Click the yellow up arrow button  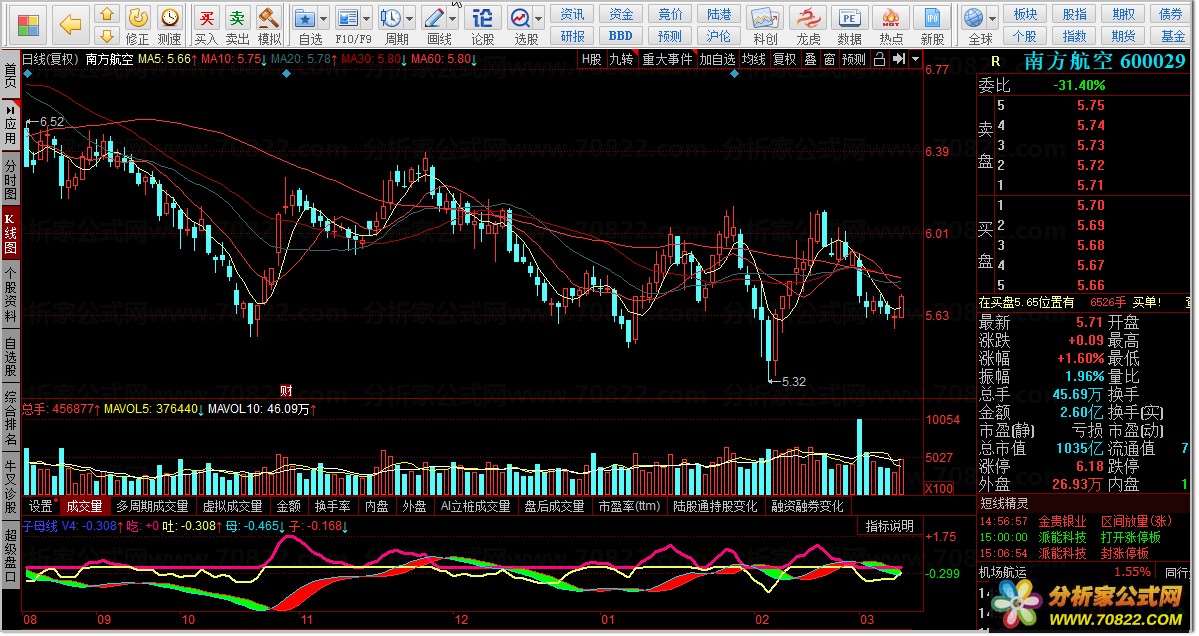tap(107, 14)
